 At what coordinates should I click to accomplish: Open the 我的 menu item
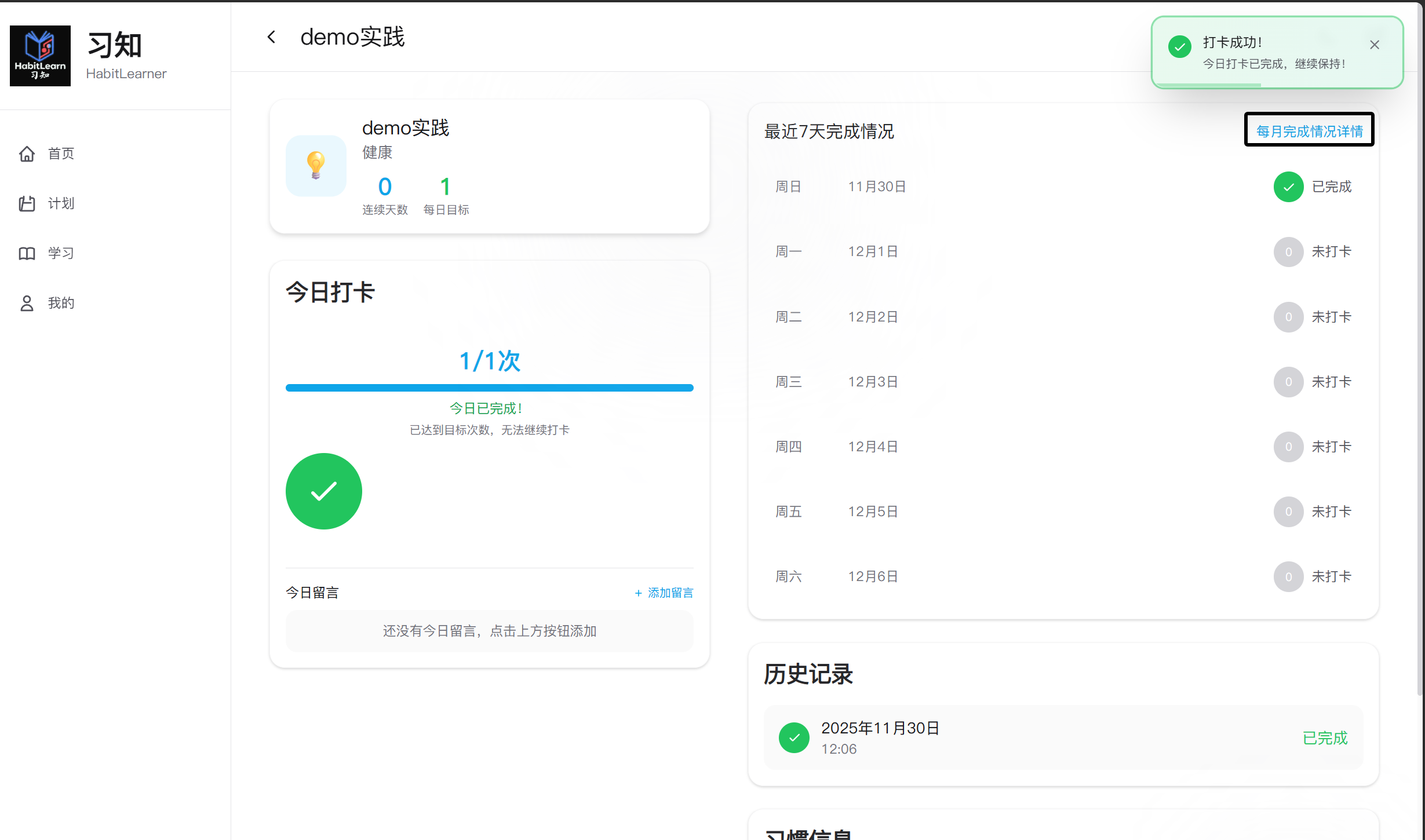click(x=60, y=302)
